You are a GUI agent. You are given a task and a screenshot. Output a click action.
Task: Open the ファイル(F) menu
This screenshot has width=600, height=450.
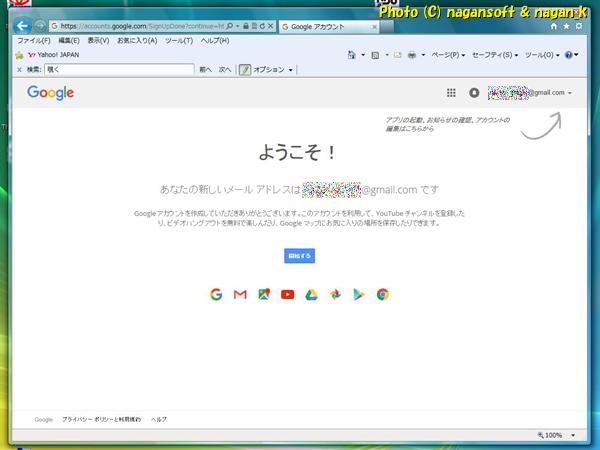(36, 41)
